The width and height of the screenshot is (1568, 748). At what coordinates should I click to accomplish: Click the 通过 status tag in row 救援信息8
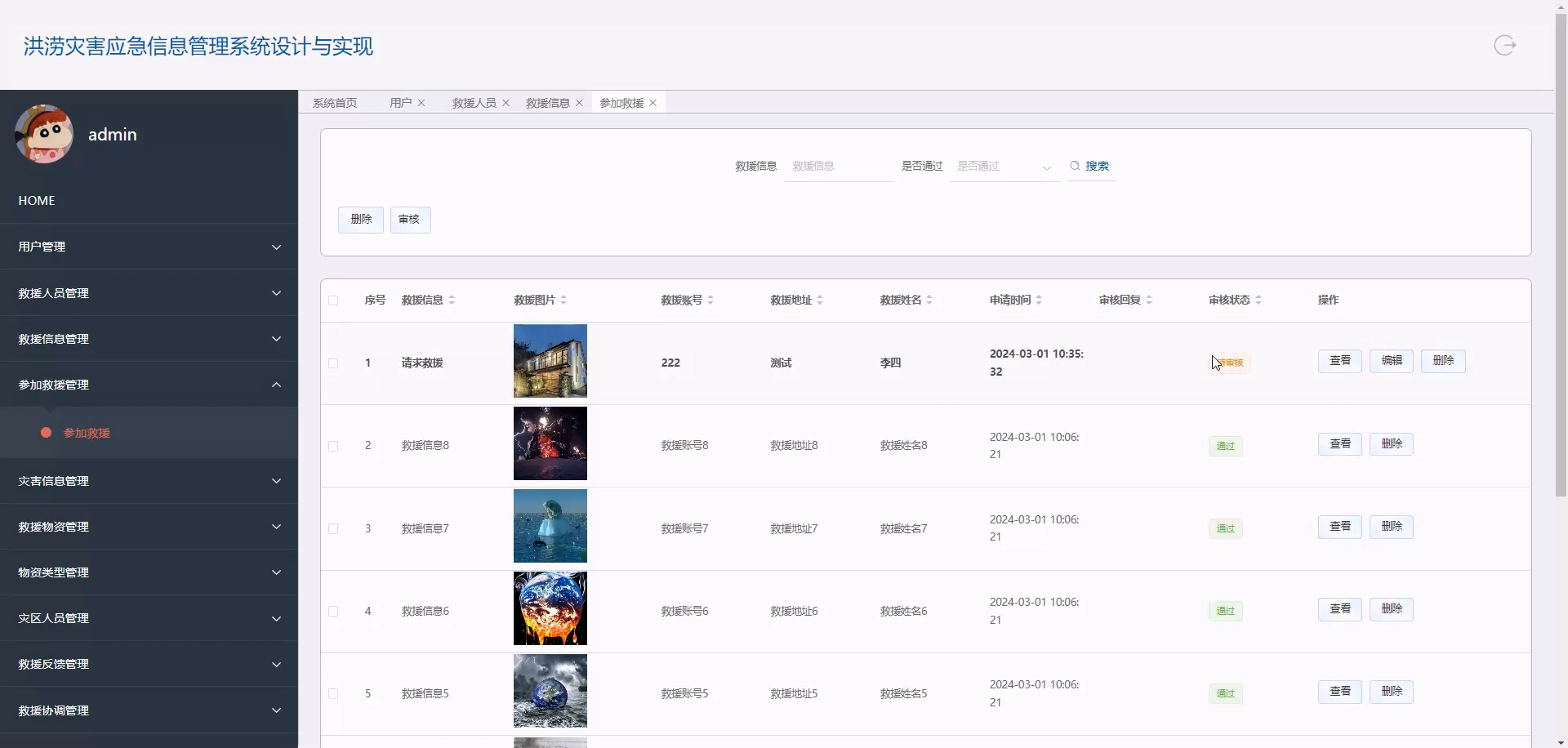pyautogui.click(x=1225, y=446)
